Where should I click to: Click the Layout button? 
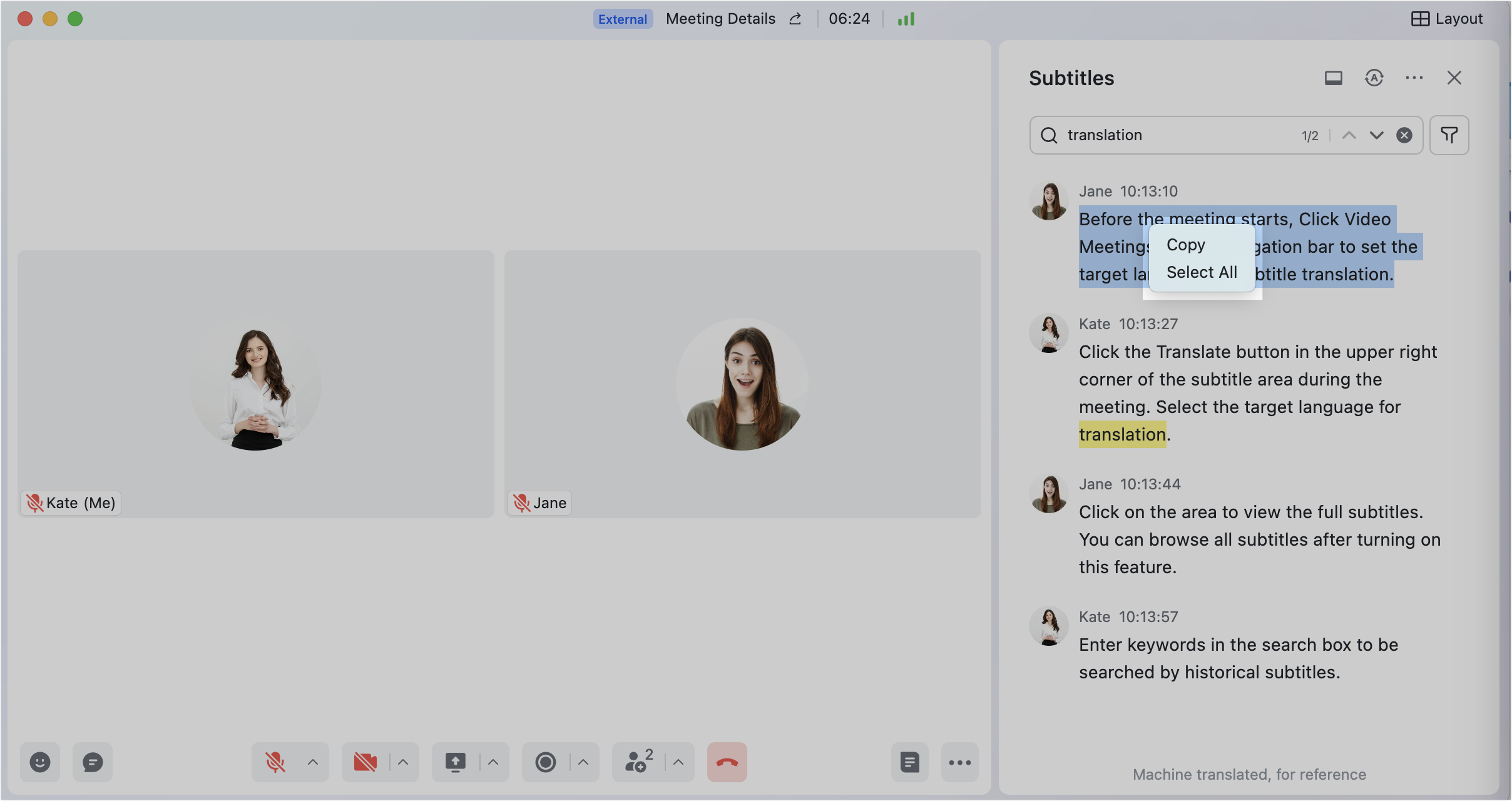(x=1447, y=19)
